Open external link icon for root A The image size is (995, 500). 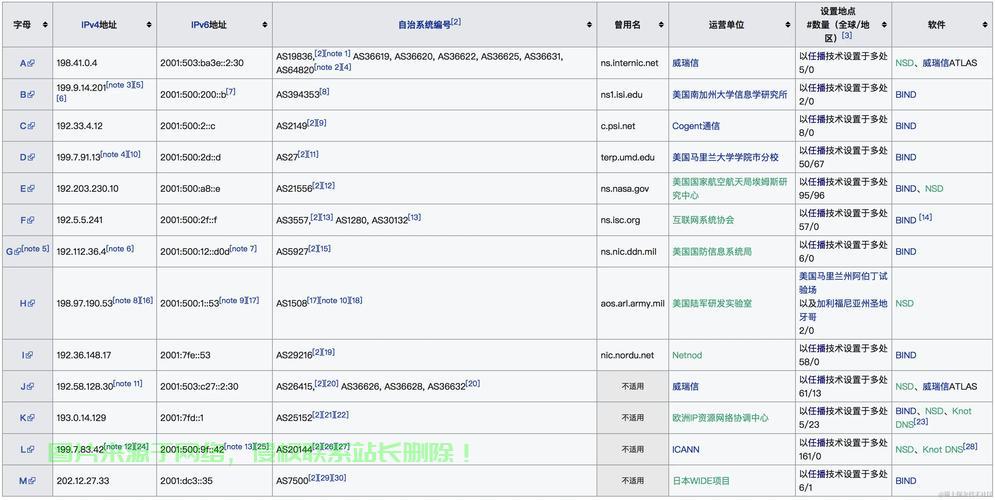point(31,63)
